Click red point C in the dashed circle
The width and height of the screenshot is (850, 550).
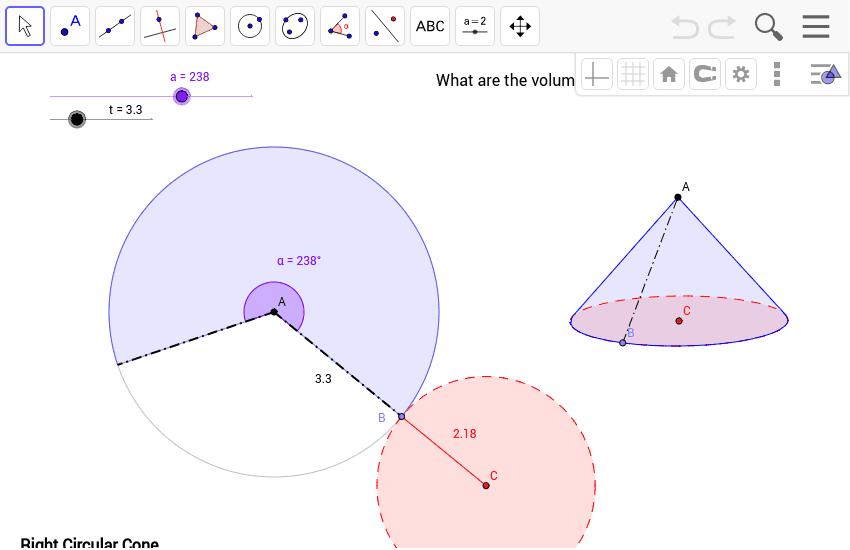pos(486,486)
